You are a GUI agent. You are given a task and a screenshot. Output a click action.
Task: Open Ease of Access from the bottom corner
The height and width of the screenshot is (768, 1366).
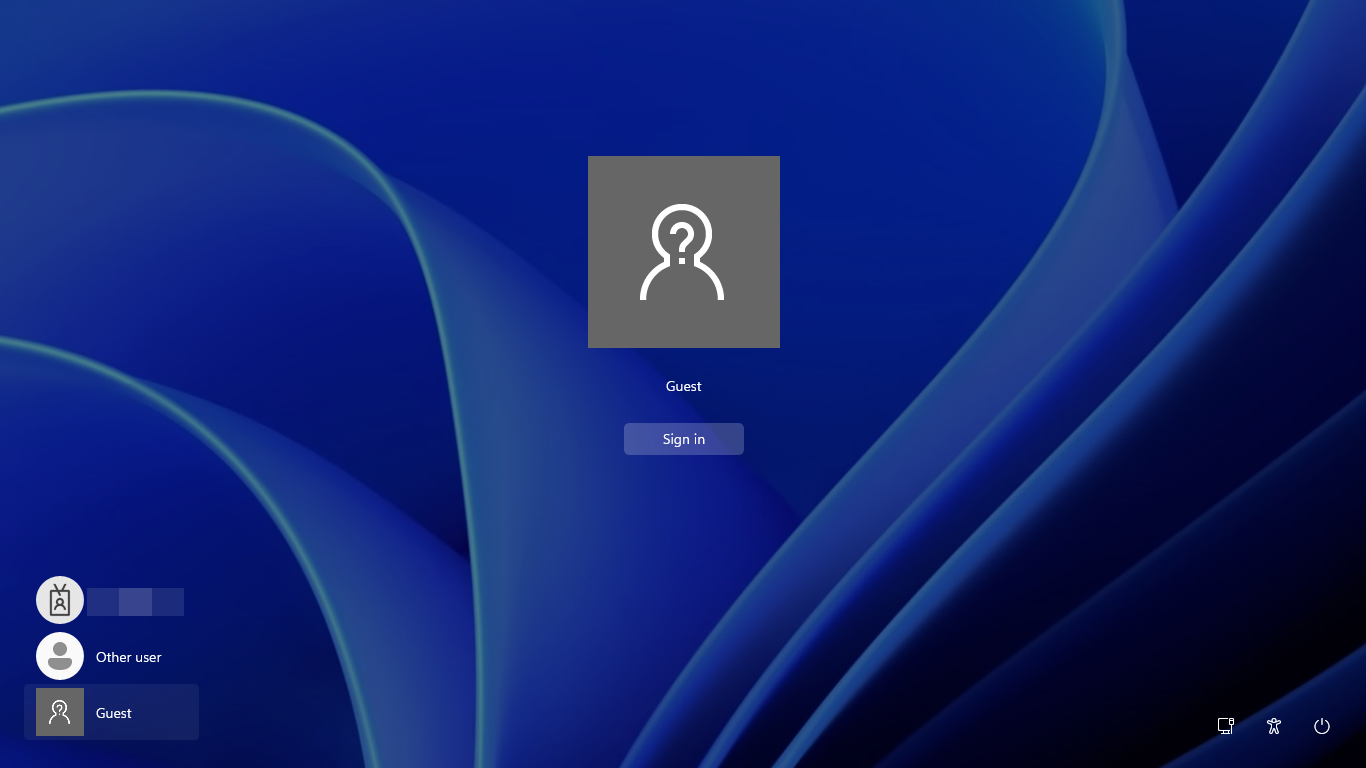[1274, 726]
